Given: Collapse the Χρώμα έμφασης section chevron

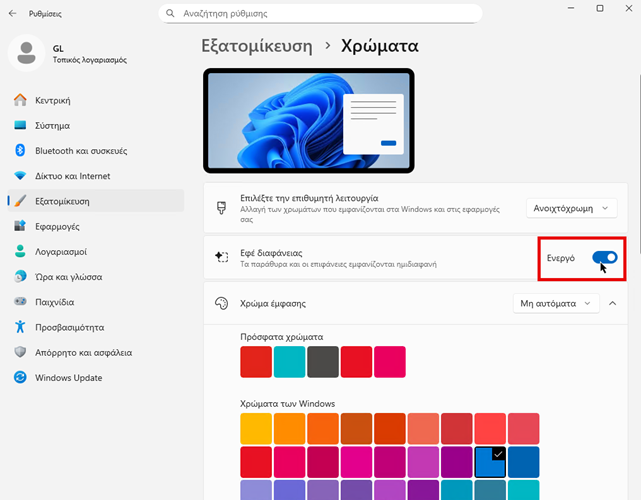Looking at the screenshot, I should coord(611,302).
